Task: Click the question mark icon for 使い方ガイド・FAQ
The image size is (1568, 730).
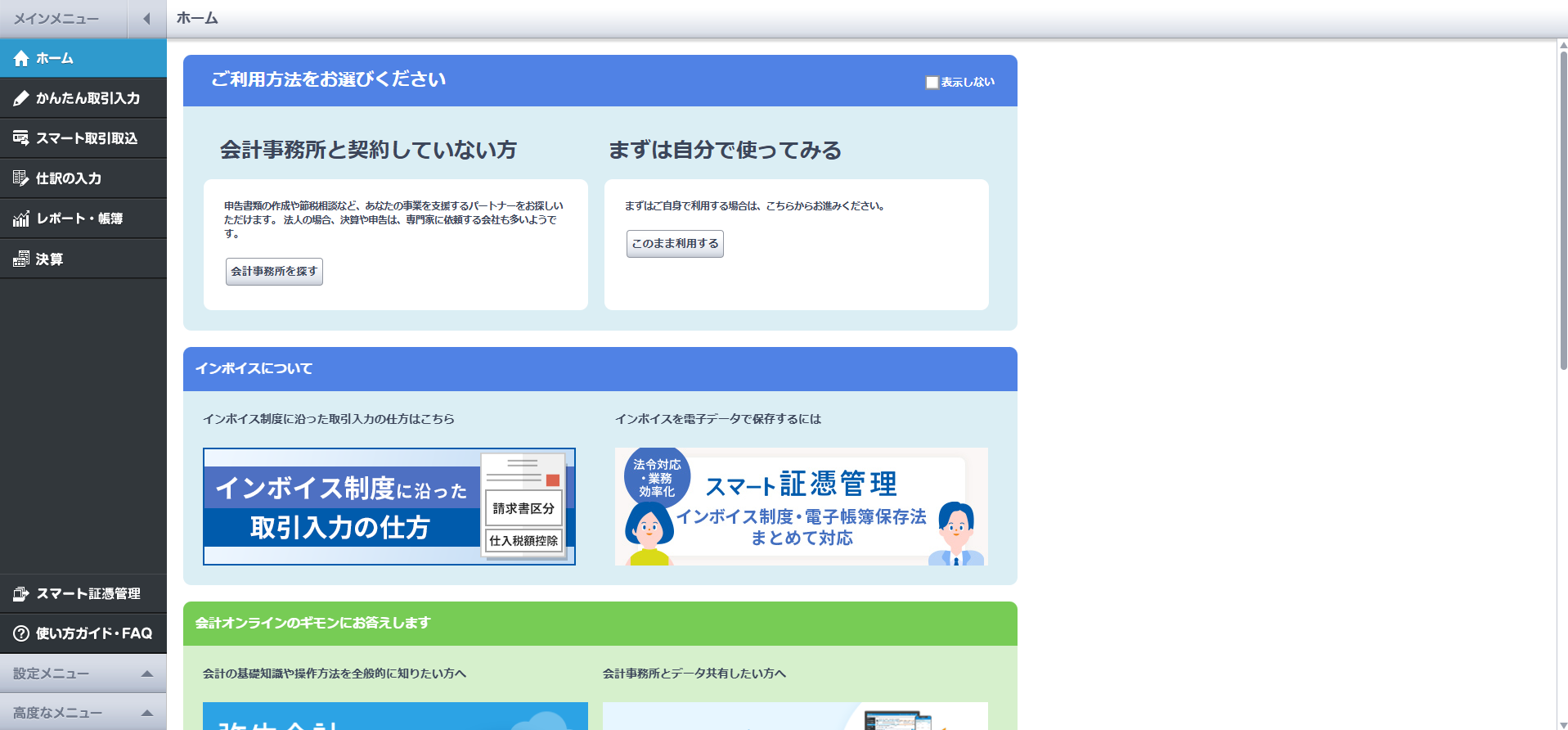Action: pyautogui.click(x=21, y=633)
